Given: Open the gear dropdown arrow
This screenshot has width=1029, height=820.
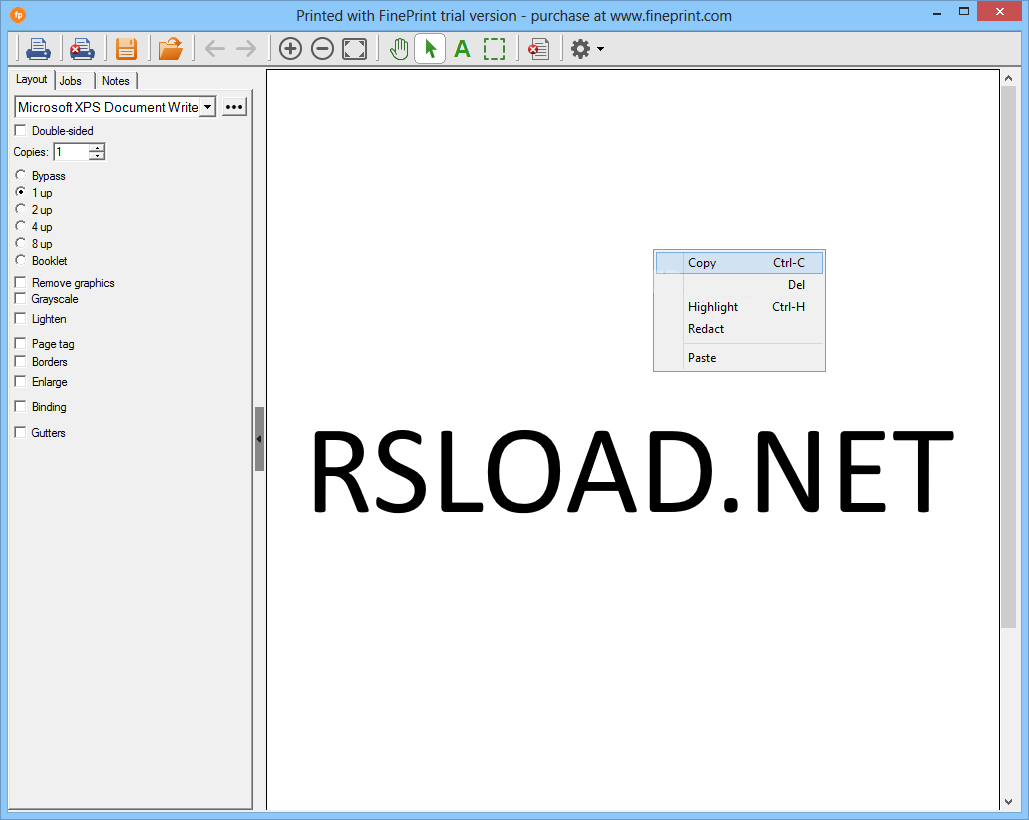Looking at the screenshot, I should 600,49.
